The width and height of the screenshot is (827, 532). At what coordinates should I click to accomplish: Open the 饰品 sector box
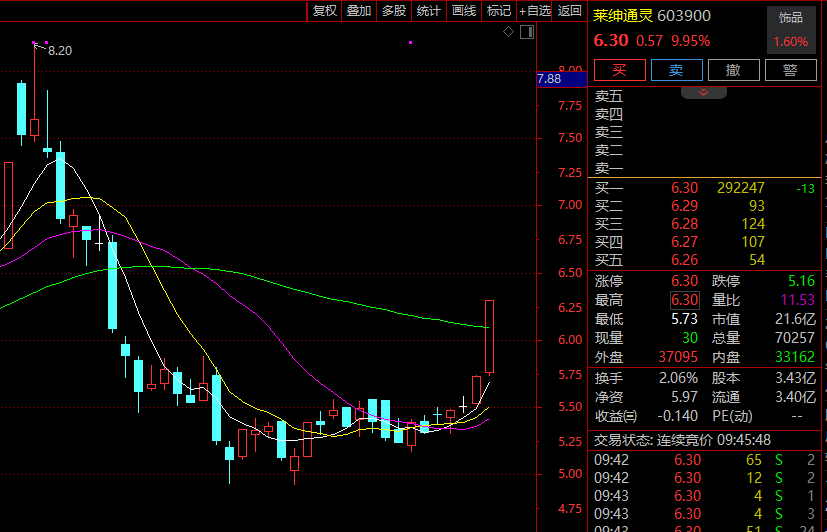click(x=791, y=29)
